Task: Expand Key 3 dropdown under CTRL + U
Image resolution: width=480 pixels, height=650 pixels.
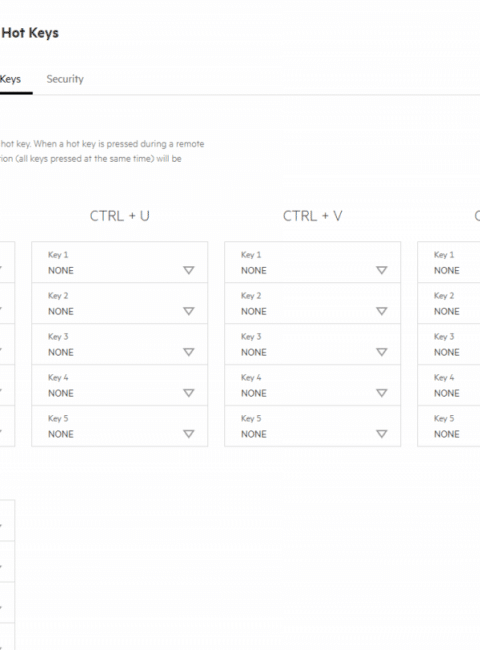Action: point(120,344)
